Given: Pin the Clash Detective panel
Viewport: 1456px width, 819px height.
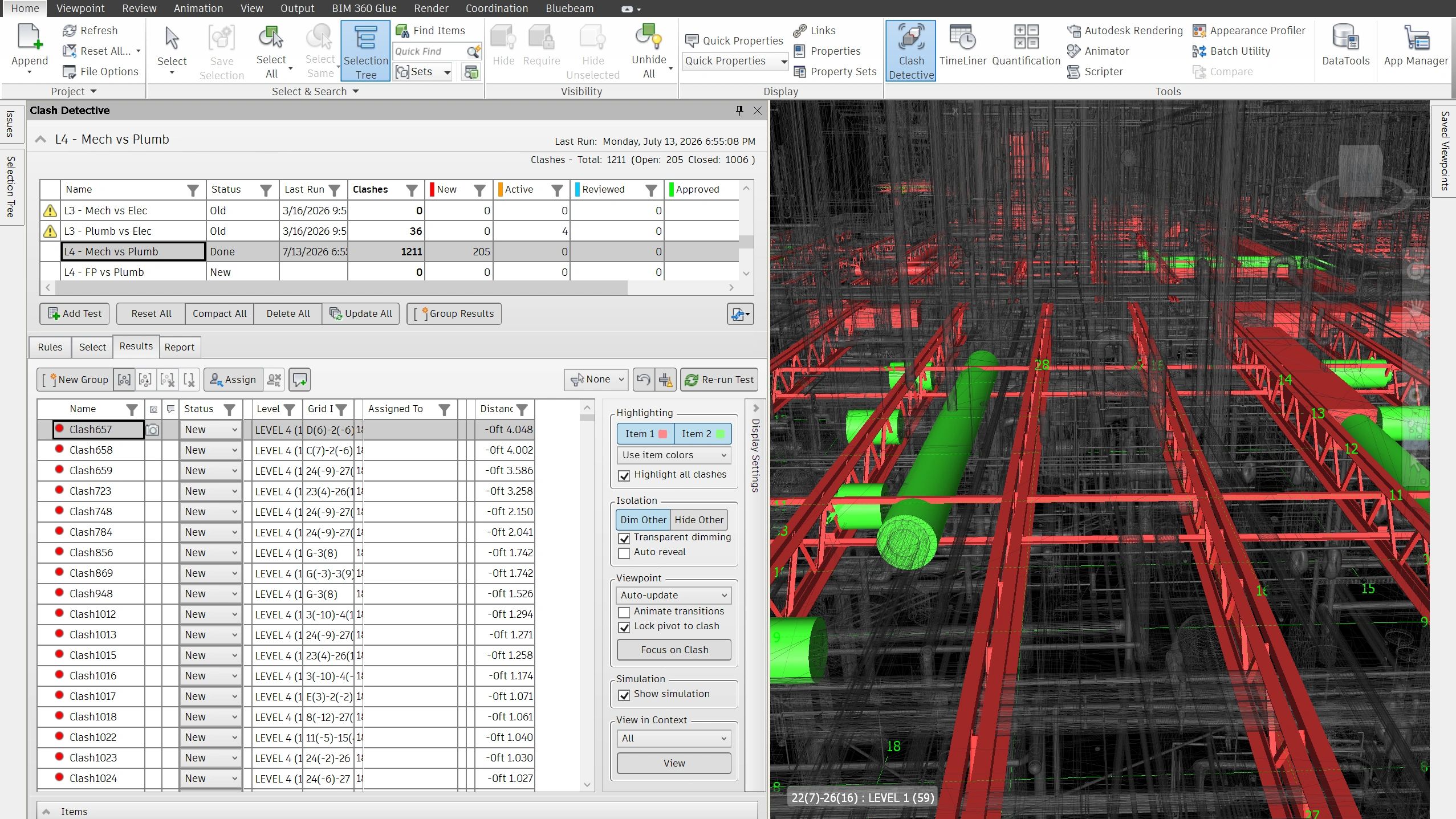Looking at the screenshot, I should (x=739, y=111).
